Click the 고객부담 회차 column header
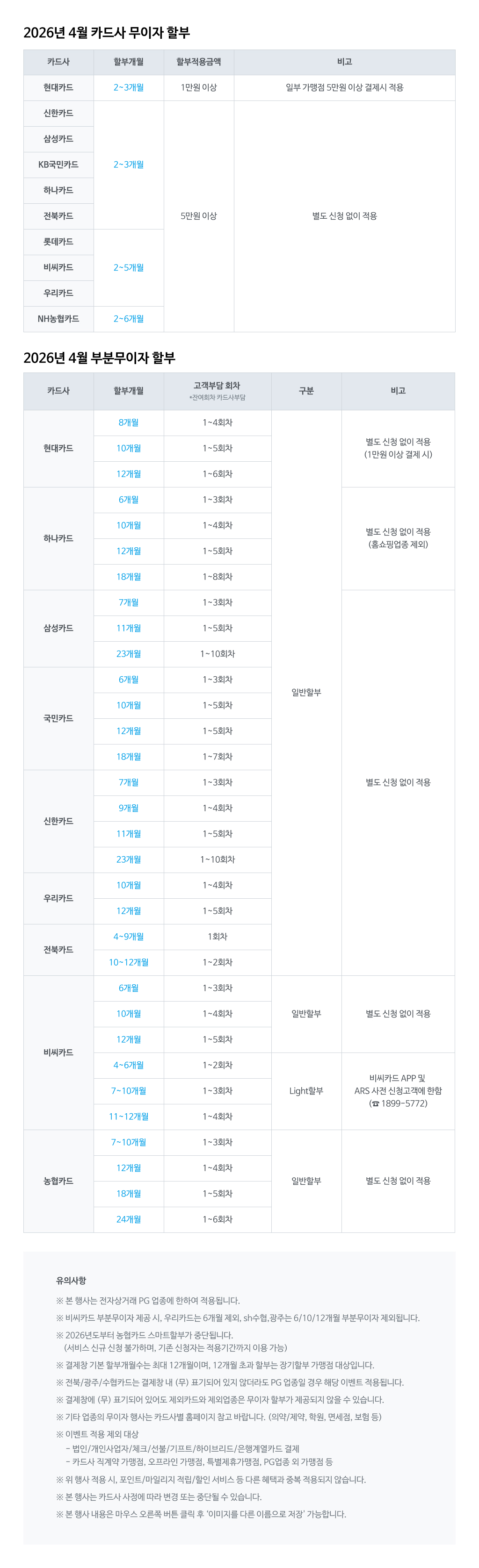 (217, 386)
